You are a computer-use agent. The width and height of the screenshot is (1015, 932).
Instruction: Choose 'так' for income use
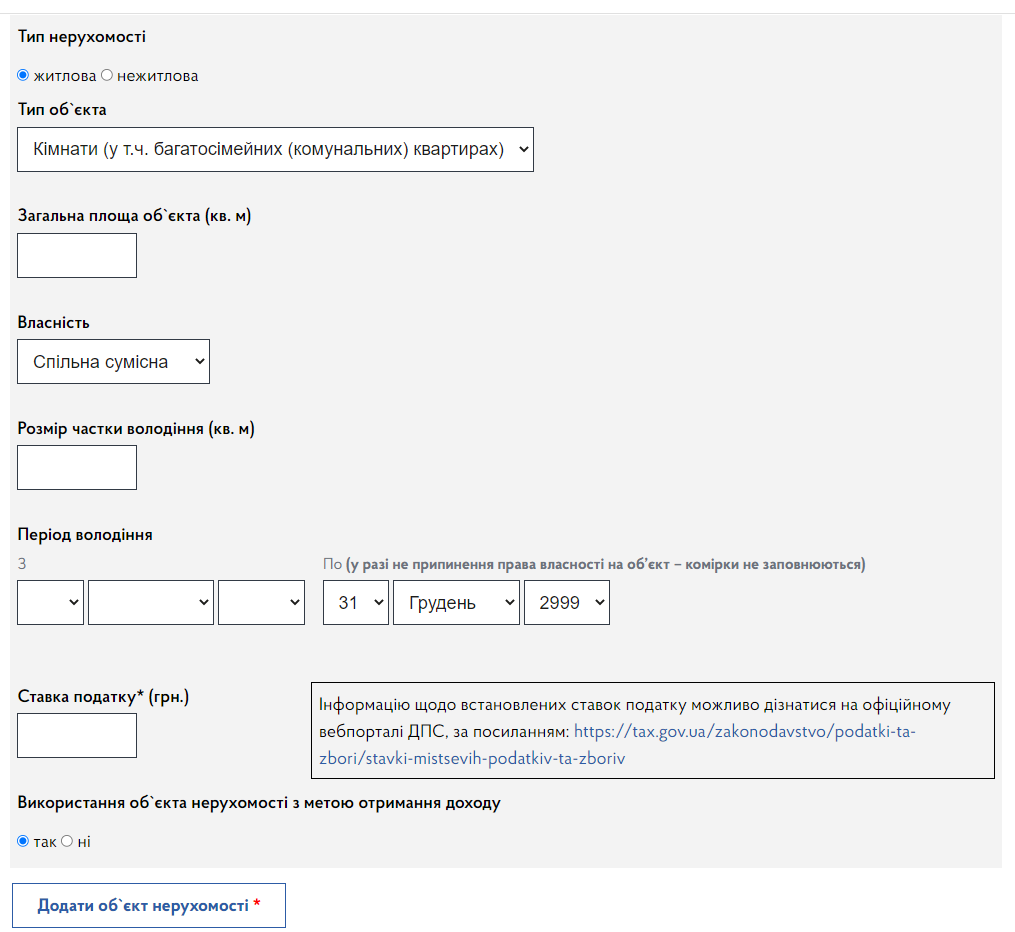(24, 841)
